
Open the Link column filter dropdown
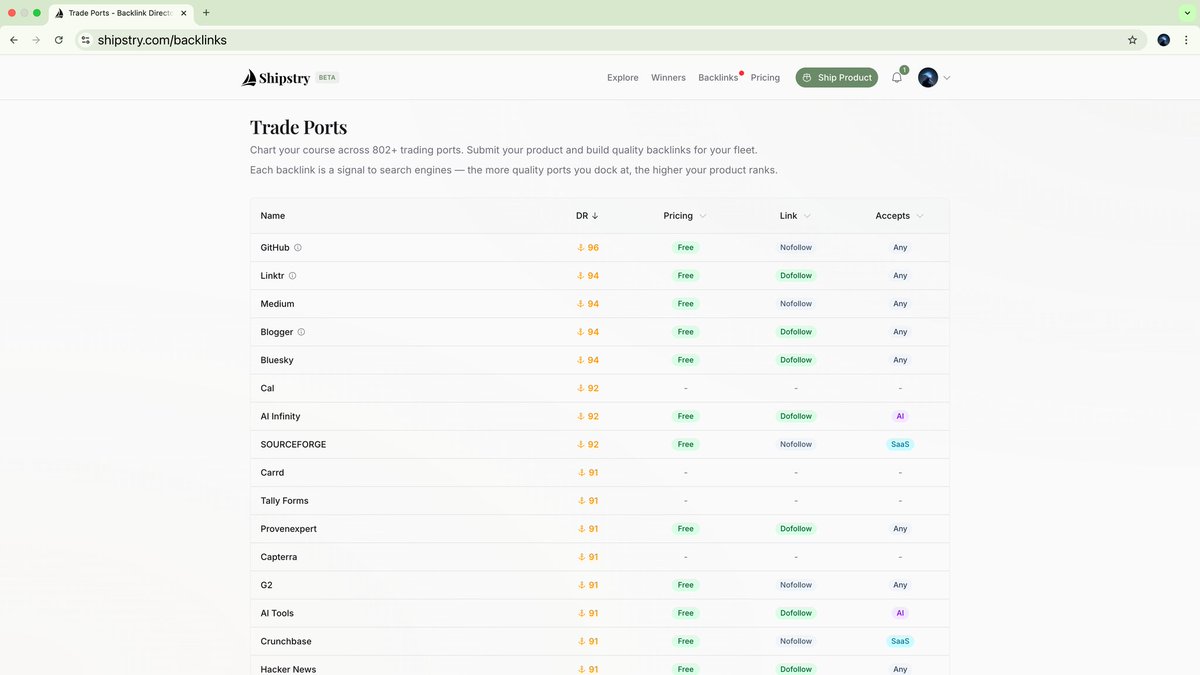coord(795,215)
